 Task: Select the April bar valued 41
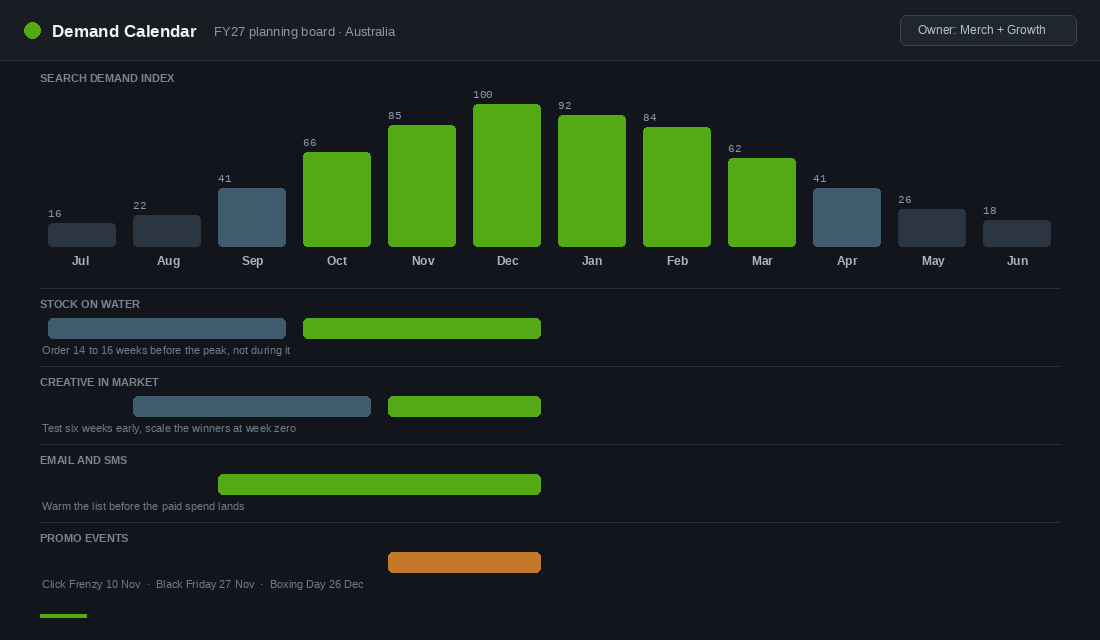[847, 218]
